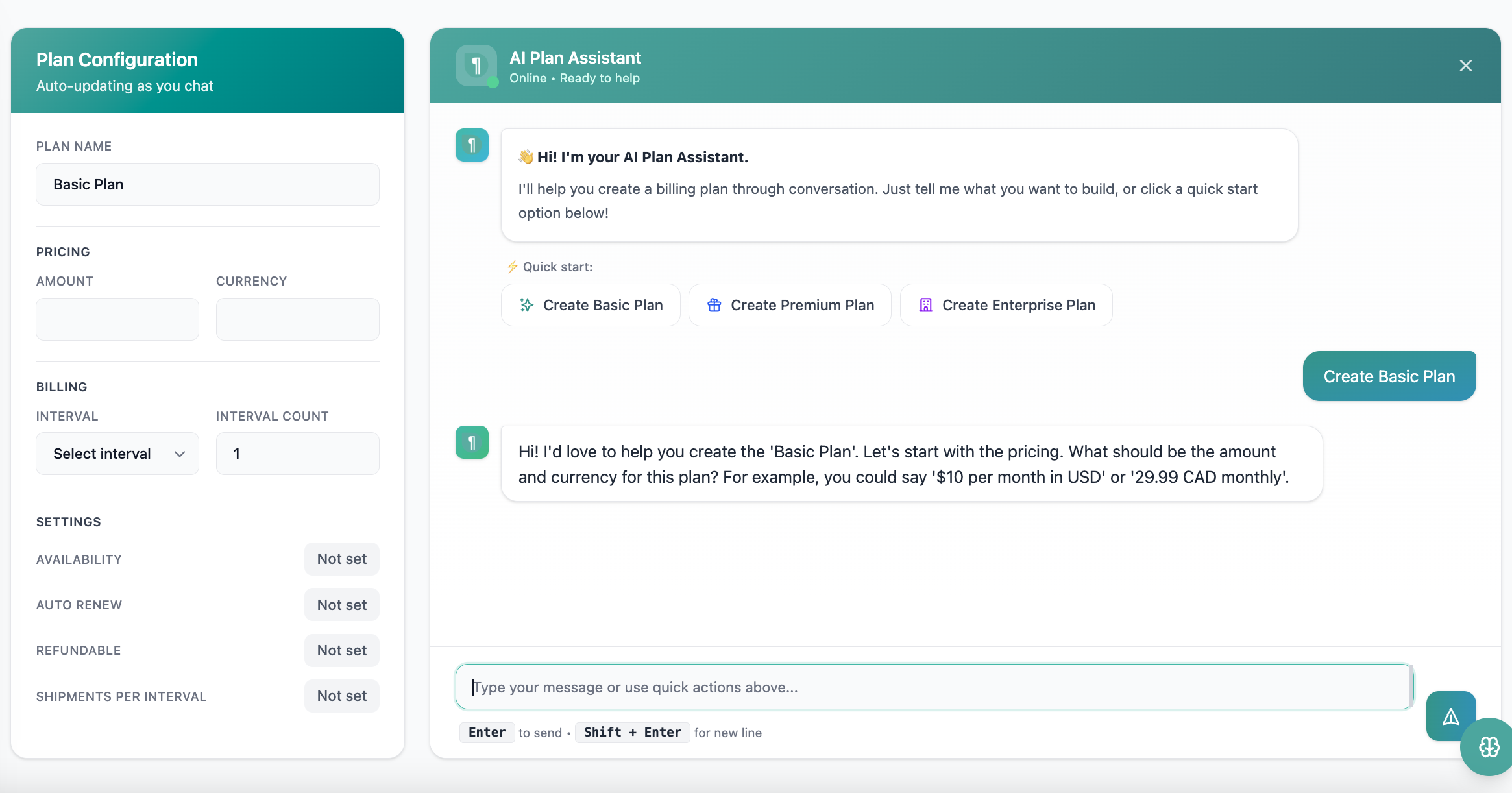Focus the chat message input box
This screenshot has height=793, width=1512.
coord(933,687)
